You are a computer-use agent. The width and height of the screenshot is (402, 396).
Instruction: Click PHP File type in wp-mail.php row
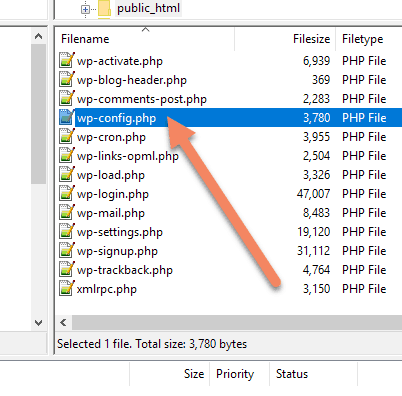tap(364, 213)
